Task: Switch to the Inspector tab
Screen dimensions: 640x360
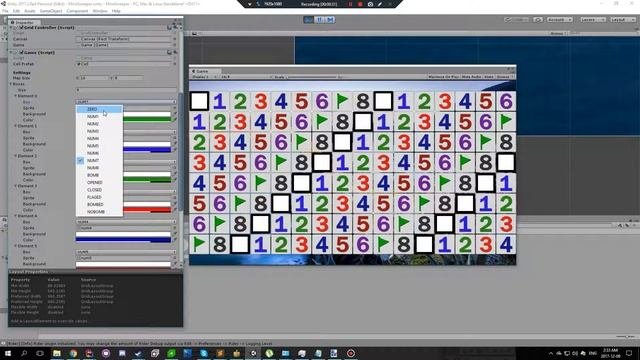Action: point(24,22)
